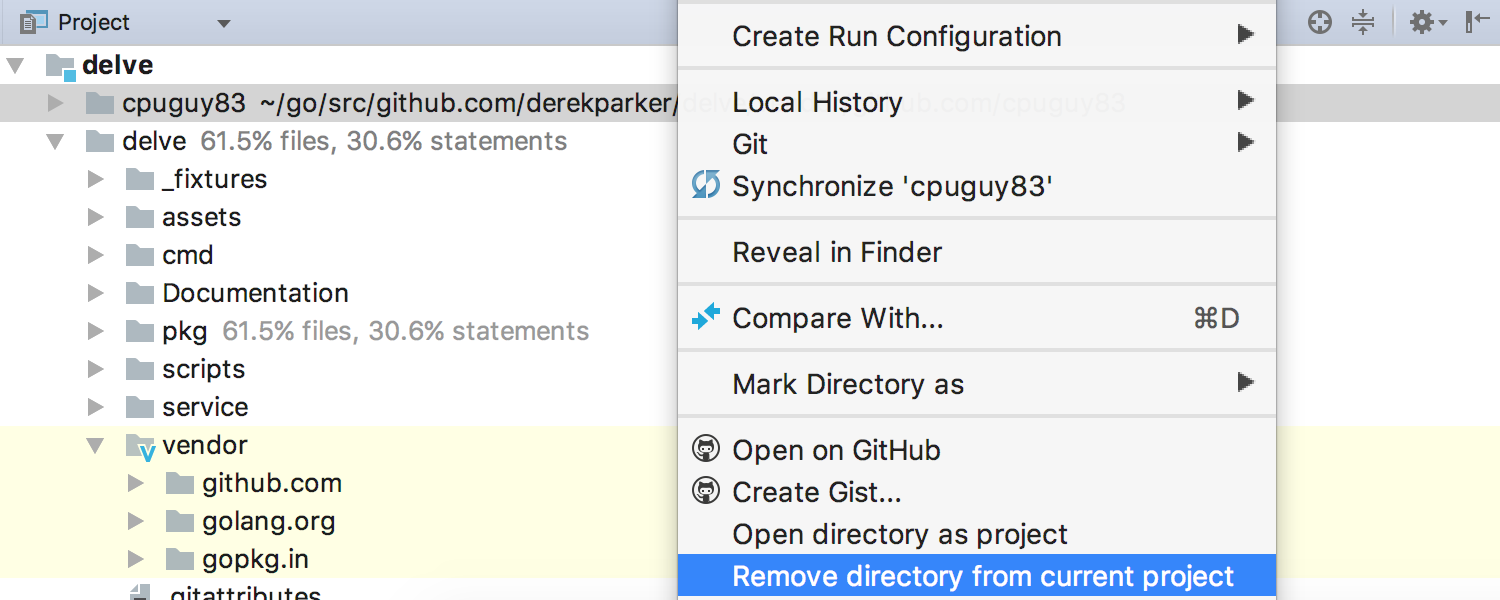Click the collapse all icon
The width and height of the screenshot is (1500, 600).
point(1363,22)
